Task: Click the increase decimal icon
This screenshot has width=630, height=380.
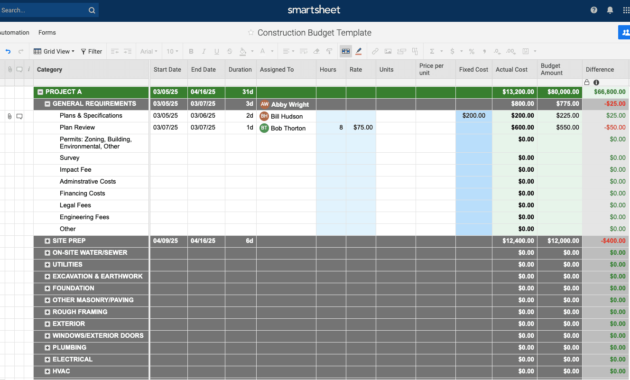Action: pyautogui.click(x=511, y=51)
